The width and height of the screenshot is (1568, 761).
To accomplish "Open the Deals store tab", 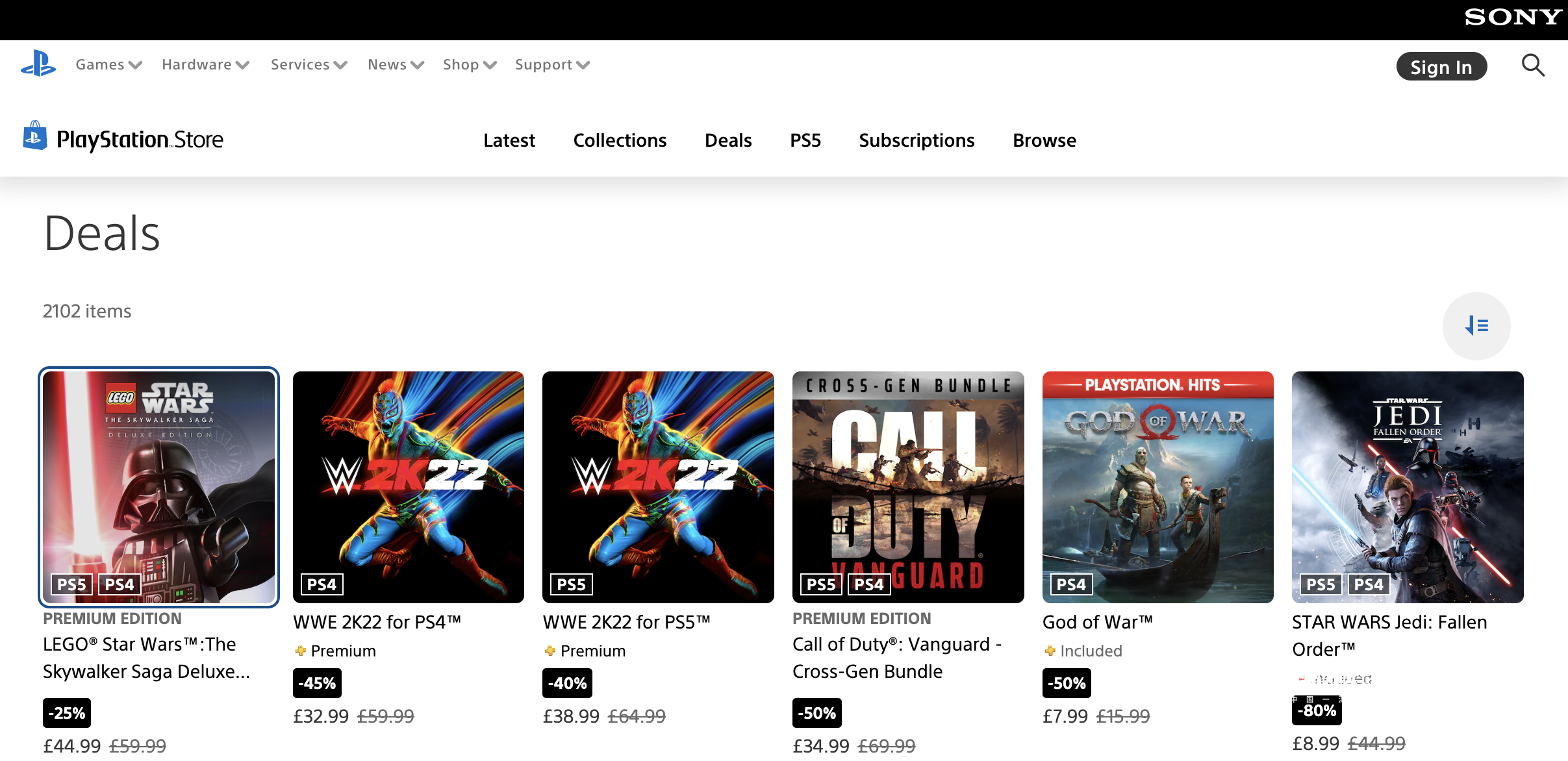I will (x=728, y=140).
